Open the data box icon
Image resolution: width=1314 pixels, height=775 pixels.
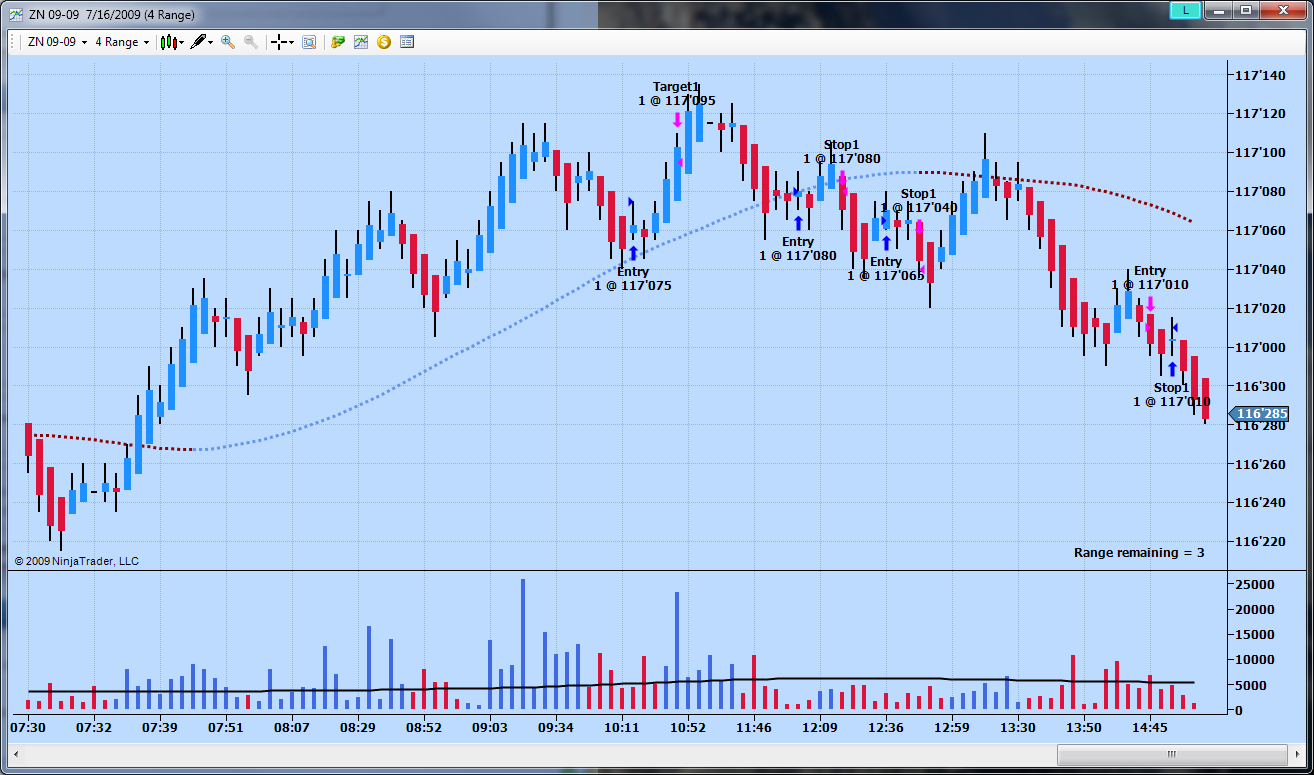(x=309, y=42)
